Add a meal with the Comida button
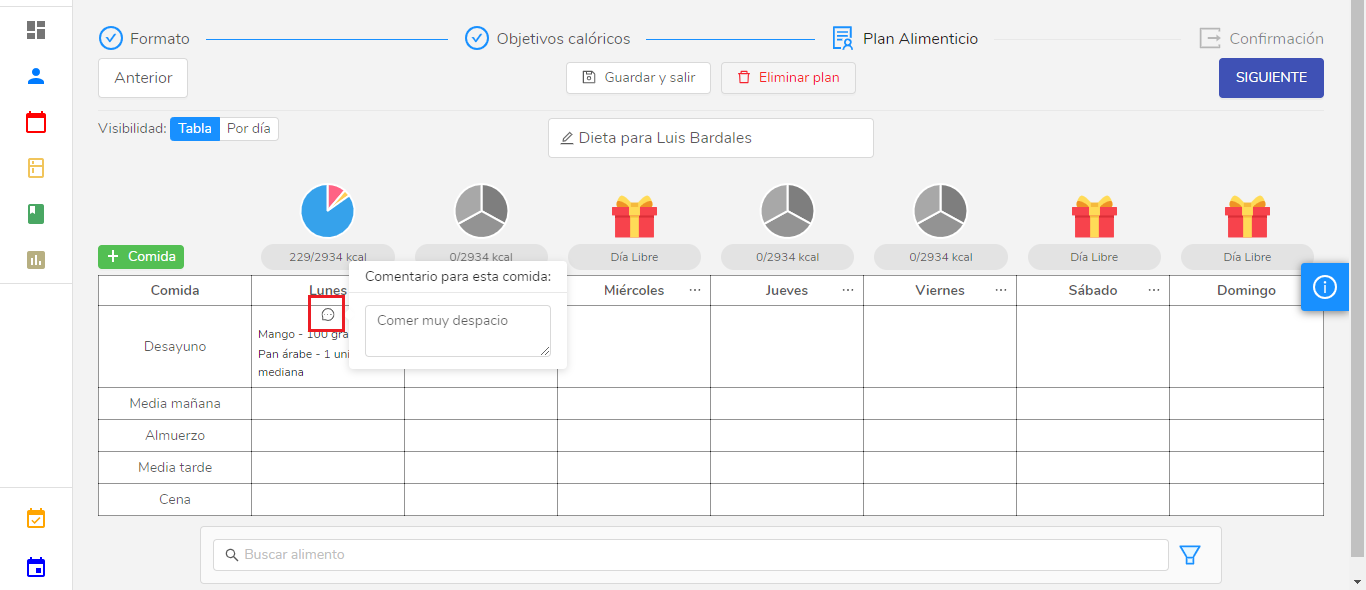1366x590 pixels. [x=141, y=257]
